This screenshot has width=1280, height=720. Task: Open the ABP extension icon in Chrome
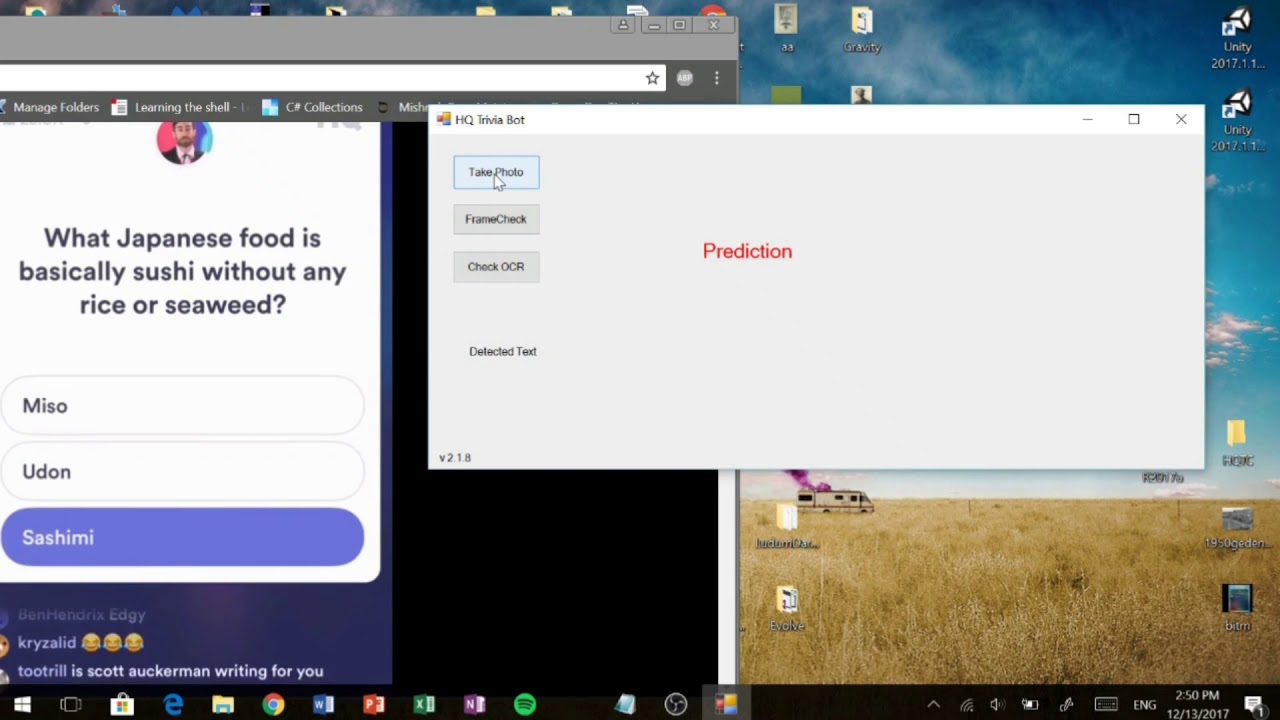click(685, 78)
